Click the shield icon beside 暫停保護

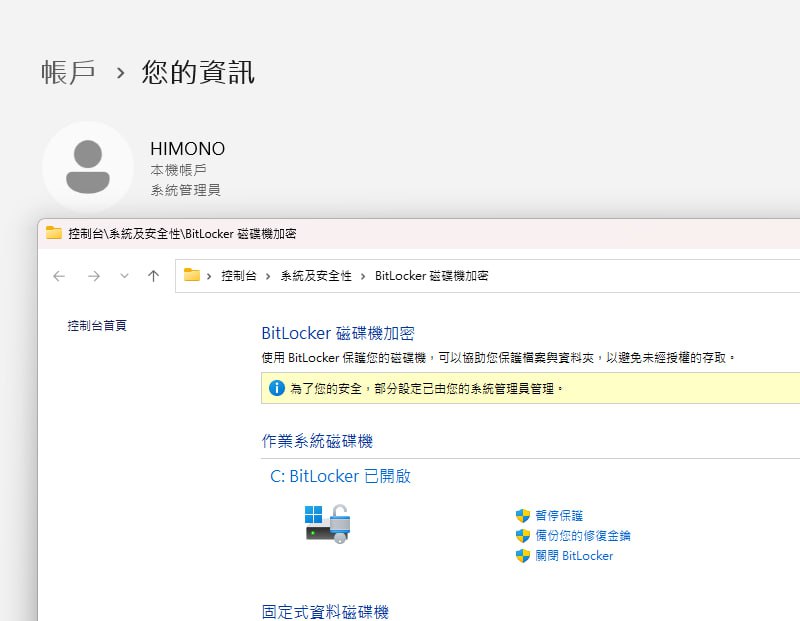[x=522, y=516]
